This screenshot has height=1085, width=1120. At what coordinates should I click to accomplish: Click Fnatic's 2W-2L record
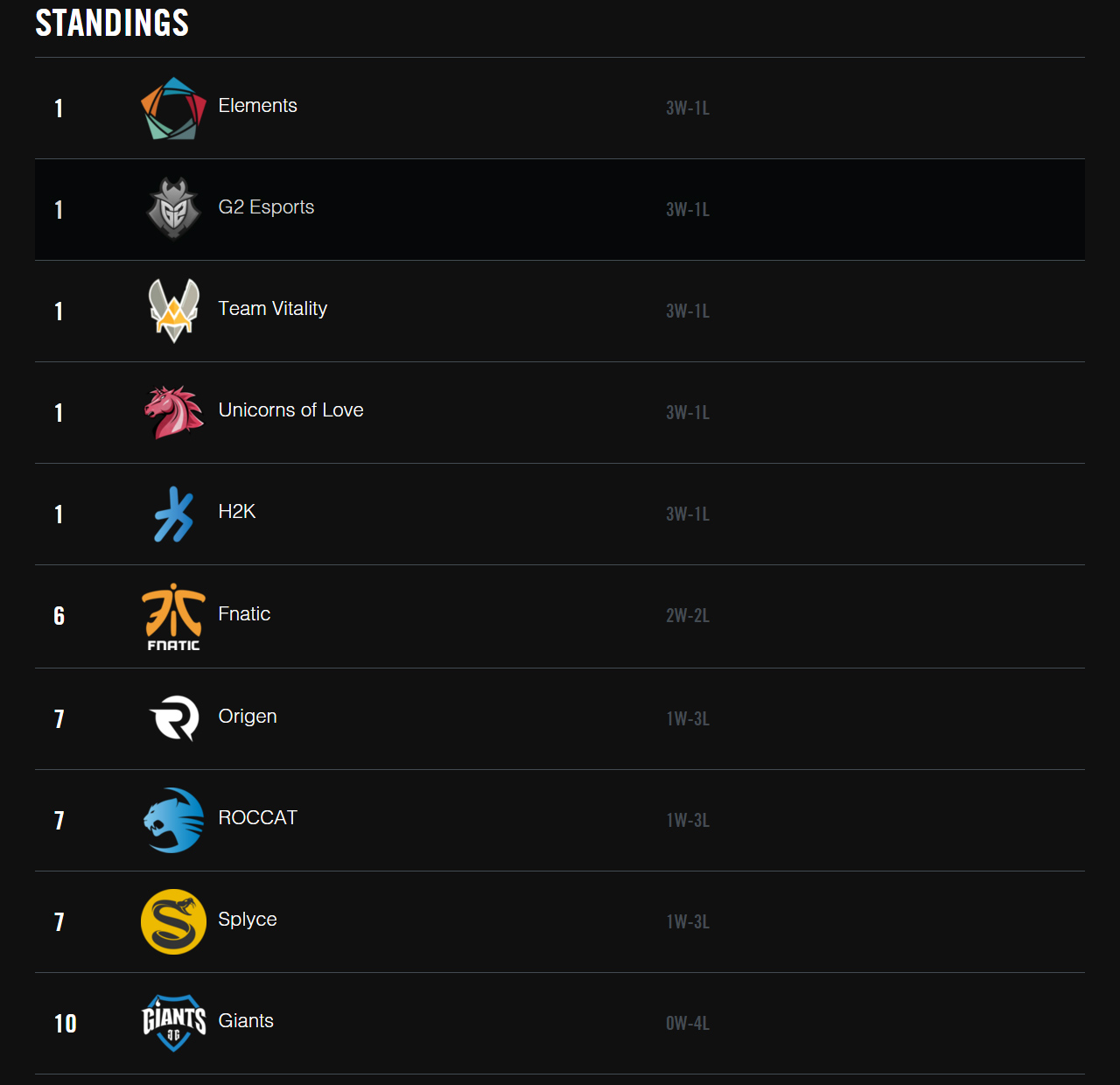coord(688,616)
